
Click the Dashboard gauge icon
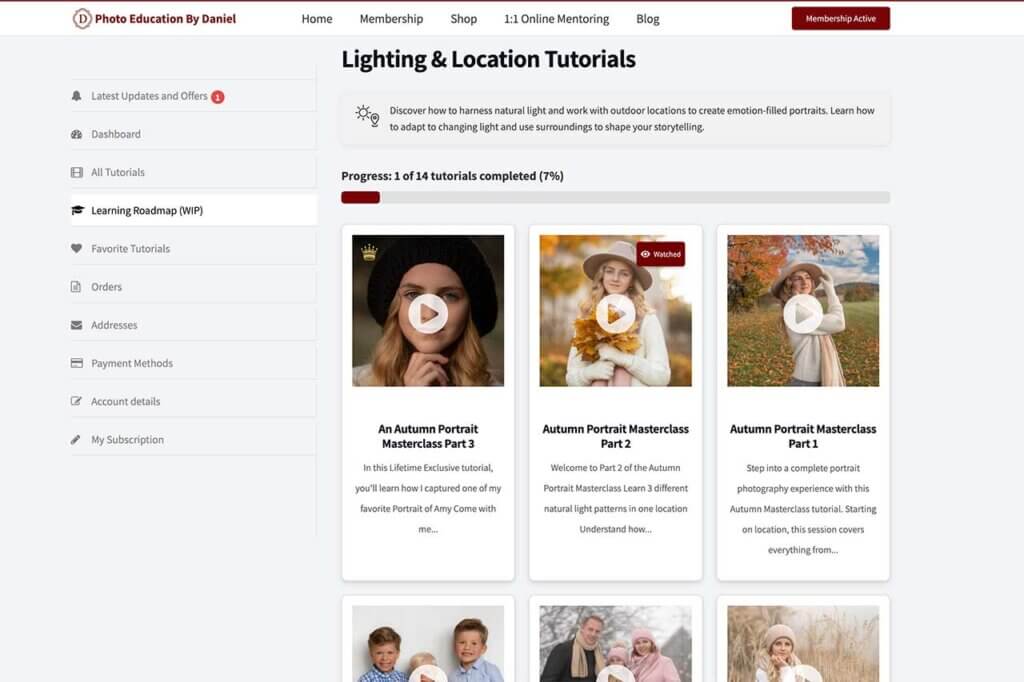click(76, 134)
